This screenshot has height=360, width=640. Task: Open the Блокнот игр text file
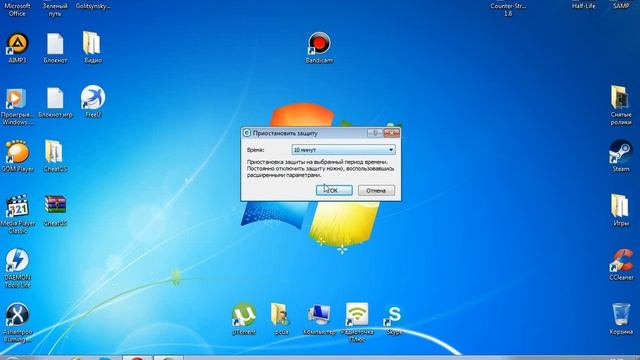[x=55, y=98]
